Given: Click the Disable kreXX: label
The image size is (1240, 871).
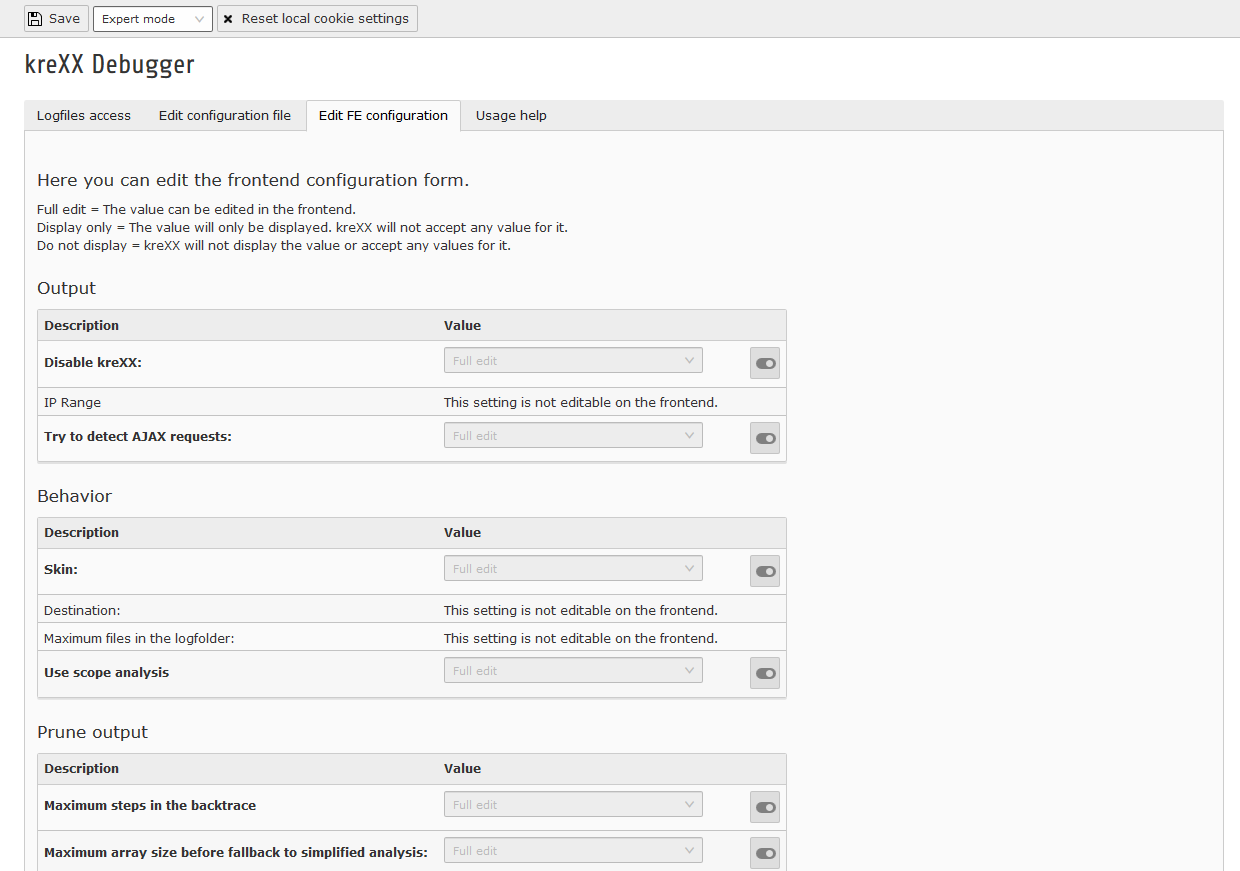Looking at the screenshot, I should tap(93, 363).
